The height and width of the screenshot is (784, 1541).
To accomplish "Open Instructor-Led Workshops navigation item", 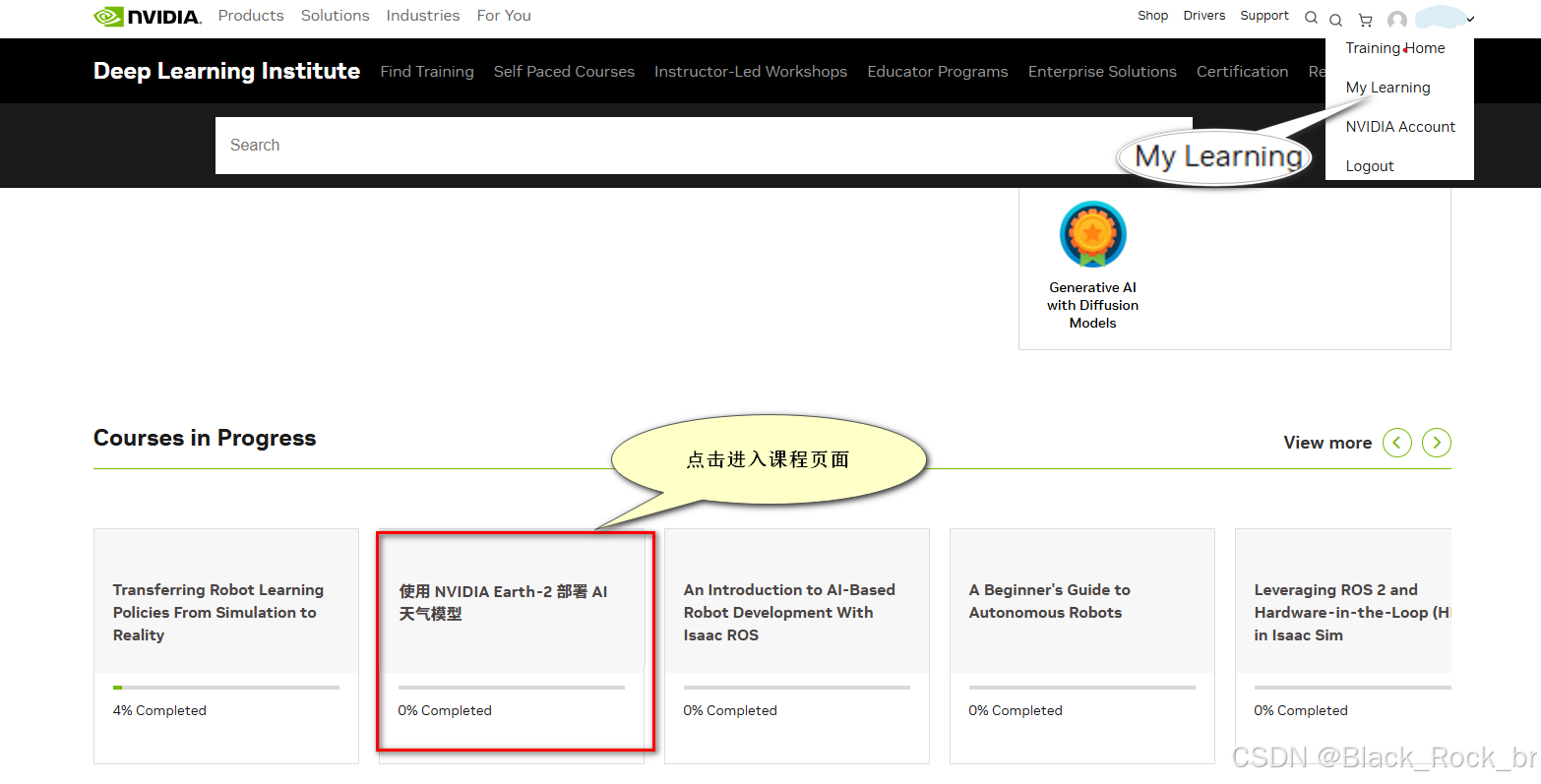I will 751,72.
